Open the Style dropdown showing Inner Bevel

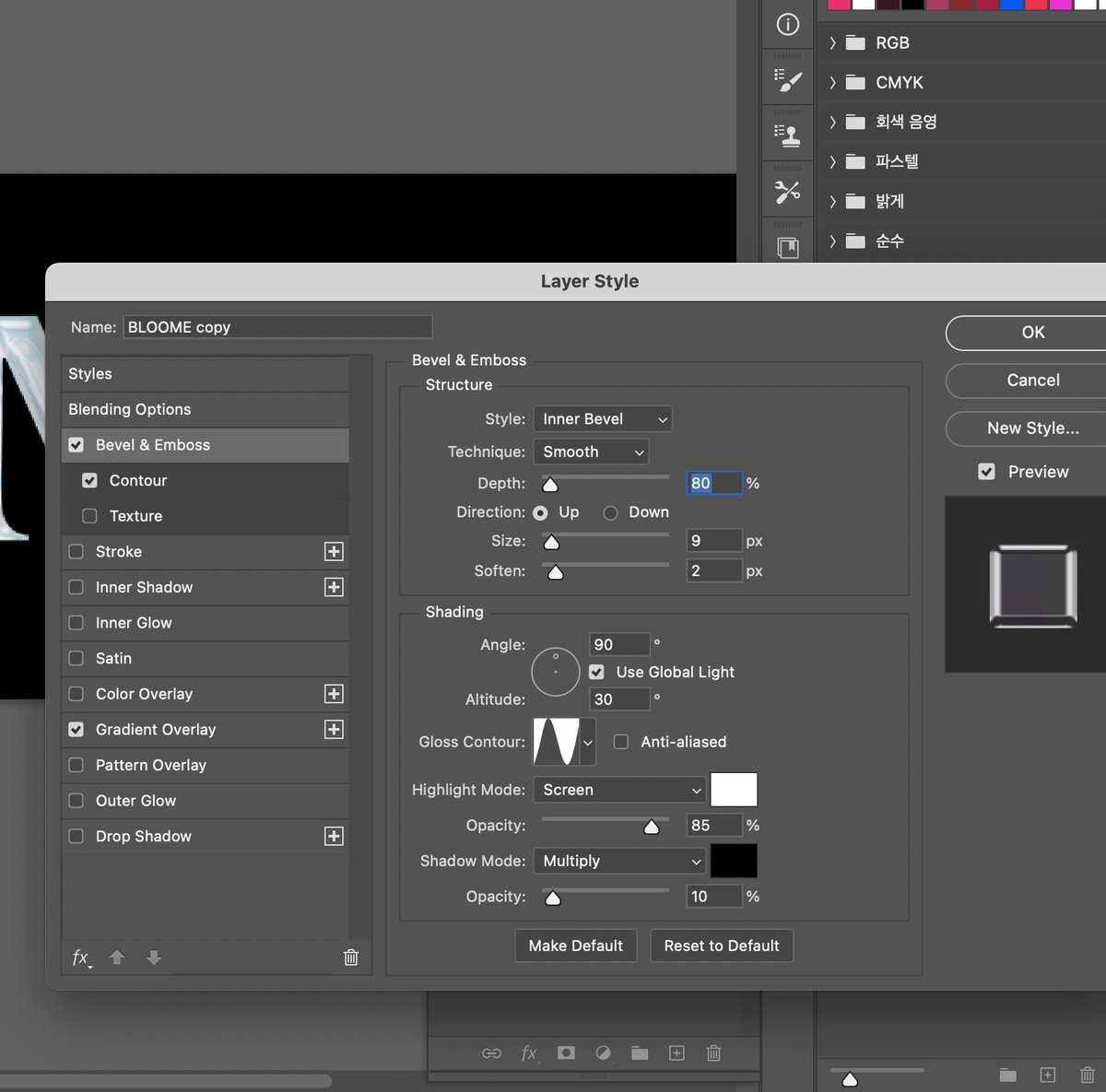pos(603,419)
